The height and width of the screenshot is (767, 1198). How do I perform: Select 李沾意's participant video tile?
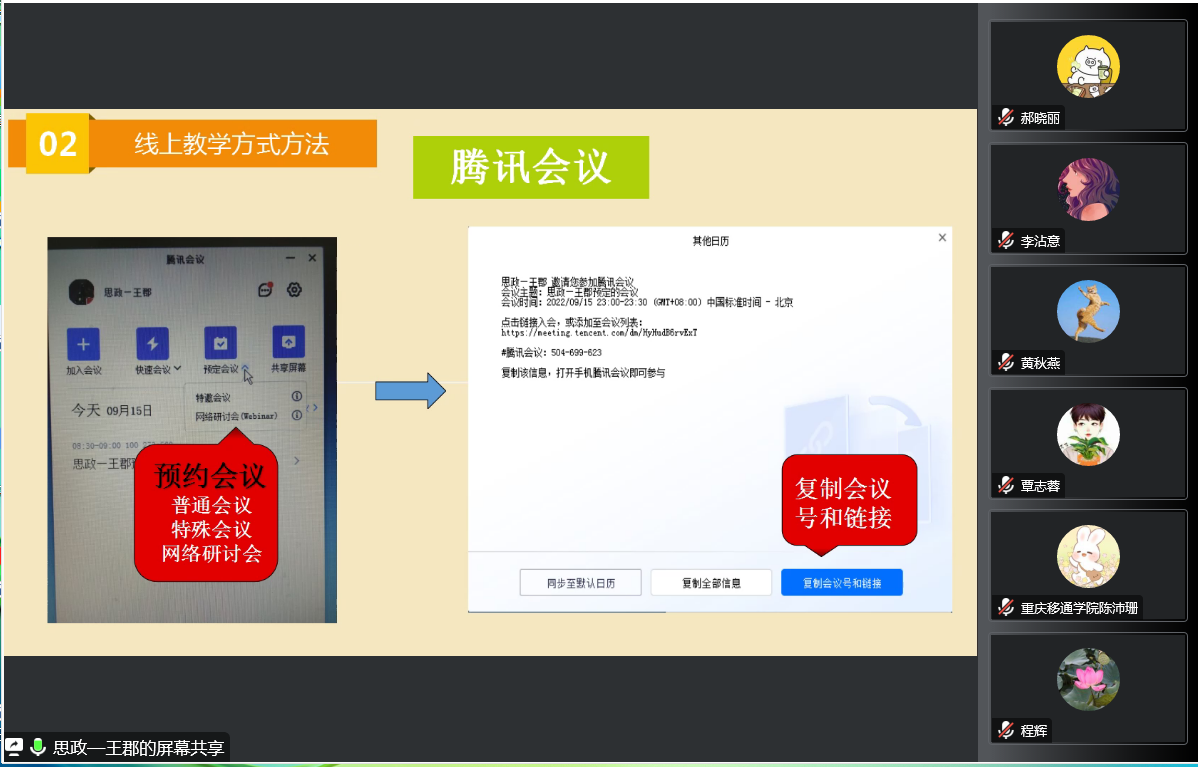click(x=1088, y=198)
